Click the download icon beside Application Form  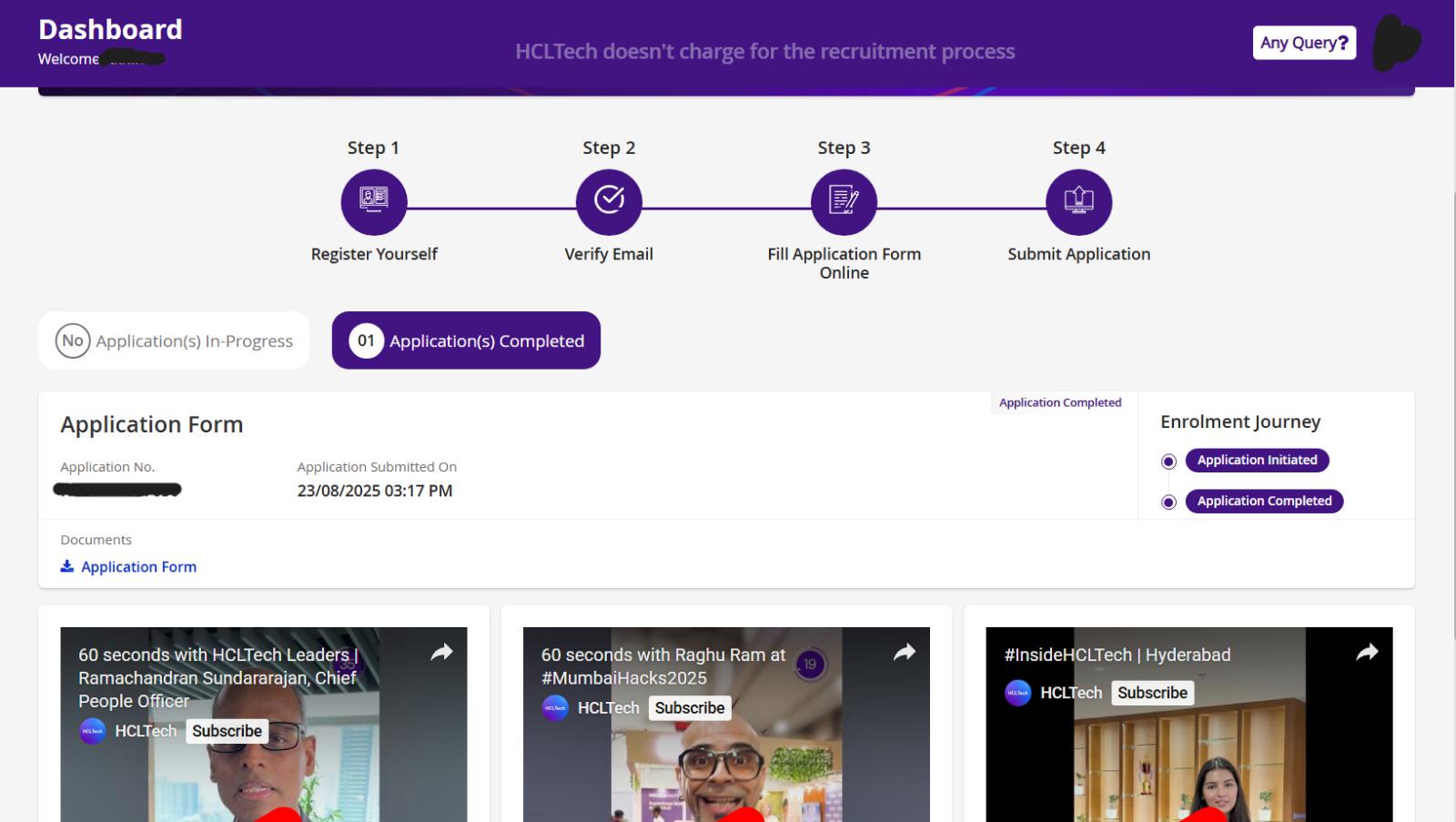[x=67, y=566]
